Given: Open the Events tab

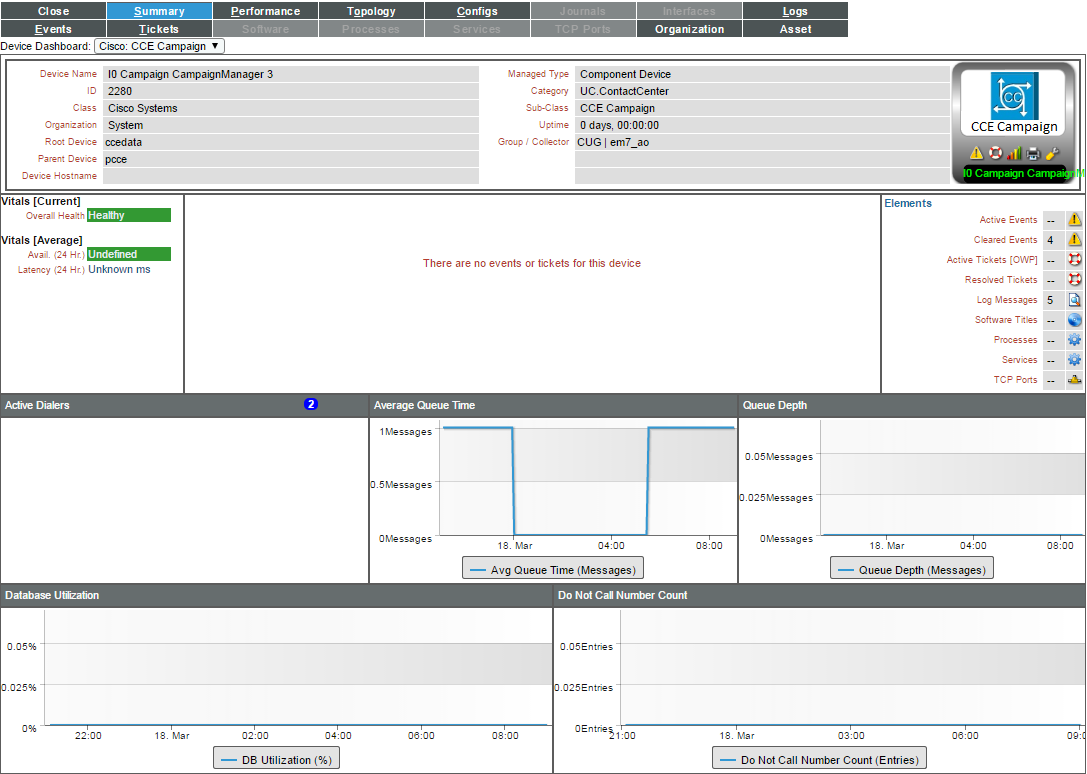Looking at the screenshot, I should pyautogui.click(x=53, y=29).
